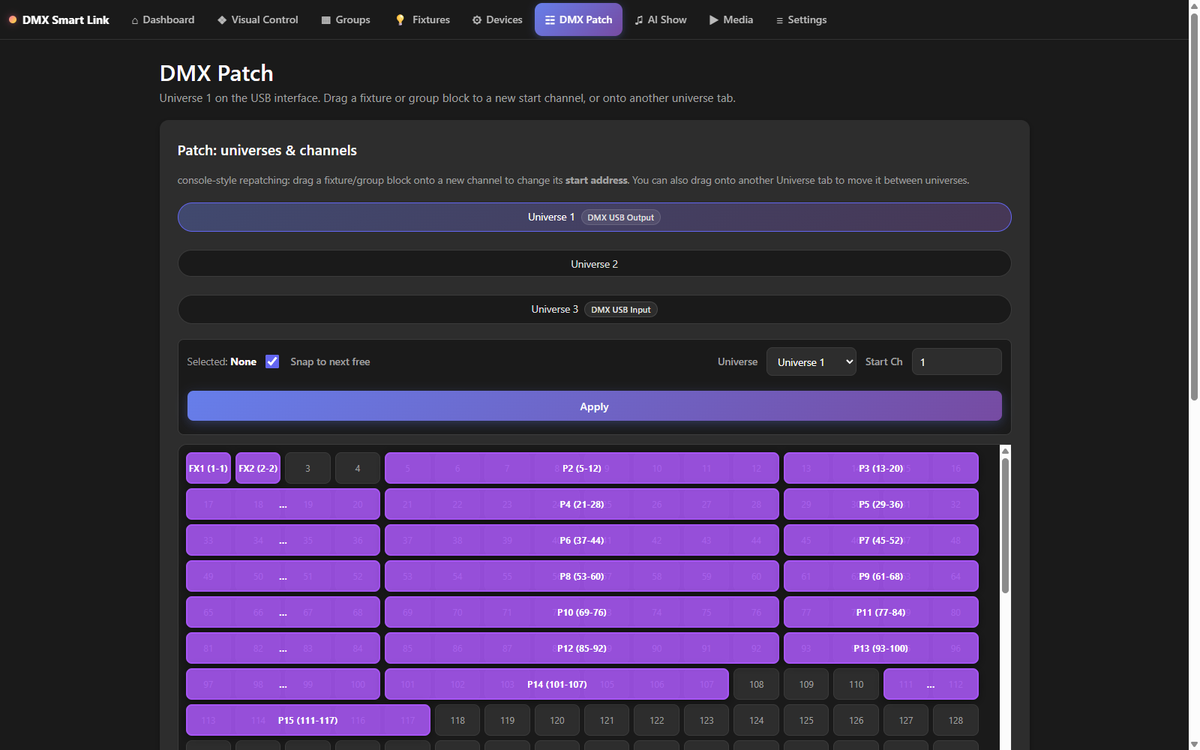Select the P3 (13-20) fixture block
Image resolution: width=1200 pixels, height=750 pixels.
881,468
